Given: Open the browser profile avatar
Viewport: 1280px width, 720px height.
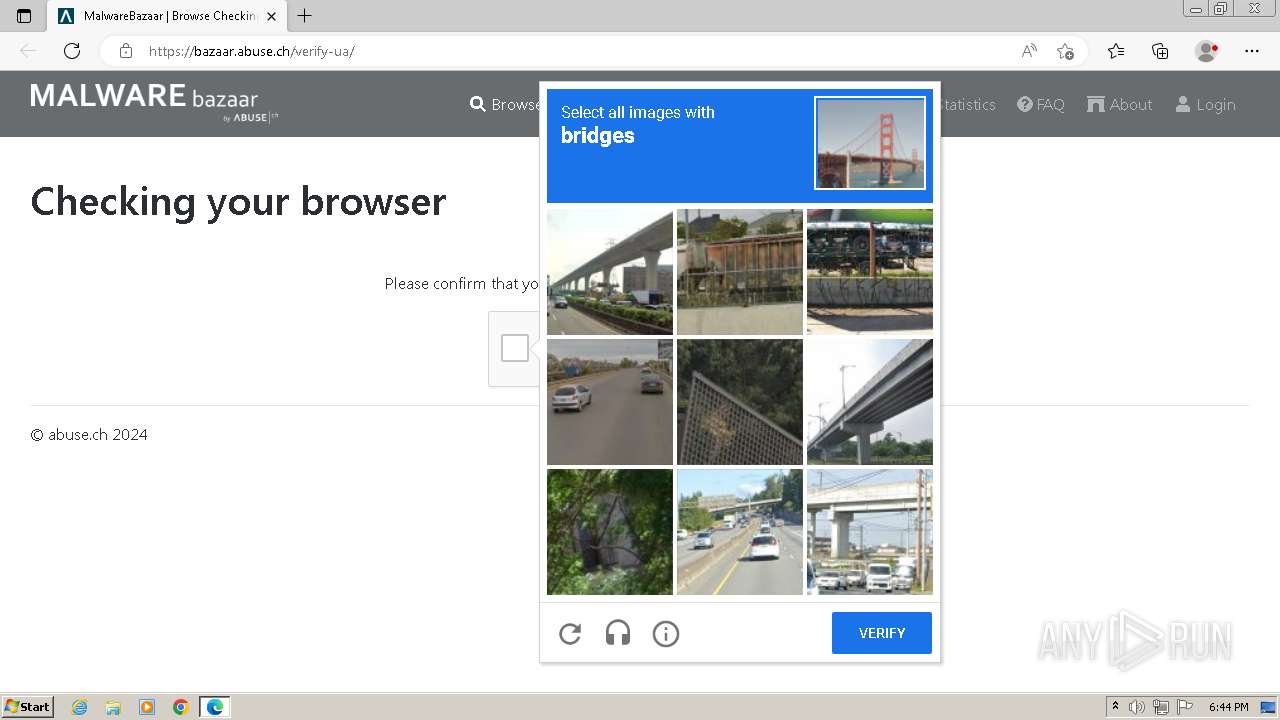Looking at the screenshot, I should click(1207, 51).
